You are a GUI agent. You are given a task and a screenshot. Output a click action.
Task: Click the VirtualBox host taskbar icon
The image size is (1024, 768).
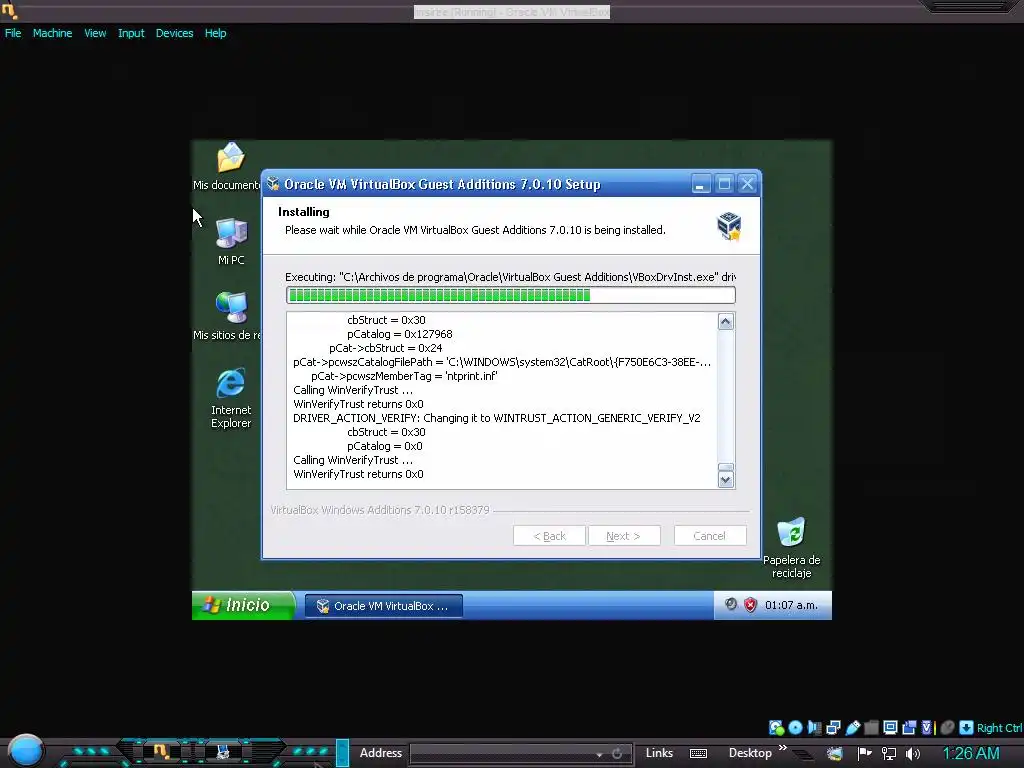point(162,752)
